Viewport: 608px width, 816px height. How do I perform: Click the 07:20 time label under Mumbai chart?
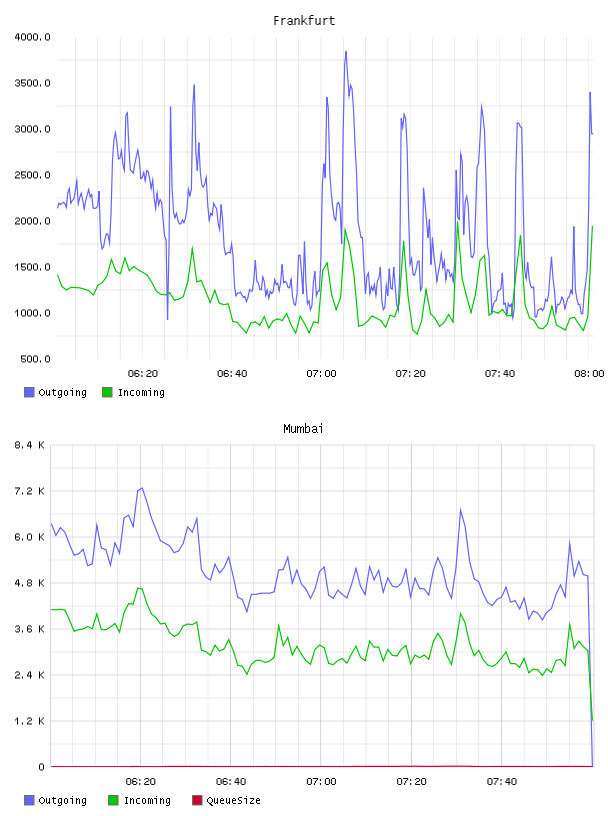[411, 782]
